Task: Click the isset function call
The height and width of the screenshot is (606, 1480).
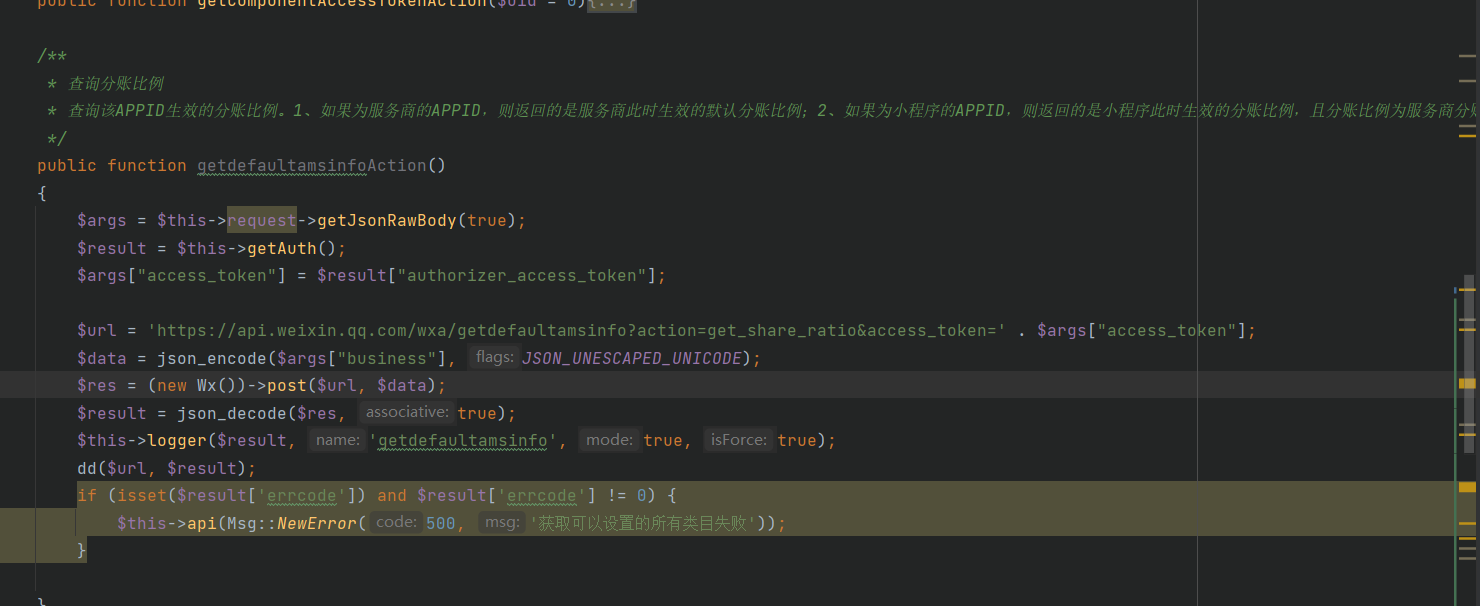Action: coord(142,495)
